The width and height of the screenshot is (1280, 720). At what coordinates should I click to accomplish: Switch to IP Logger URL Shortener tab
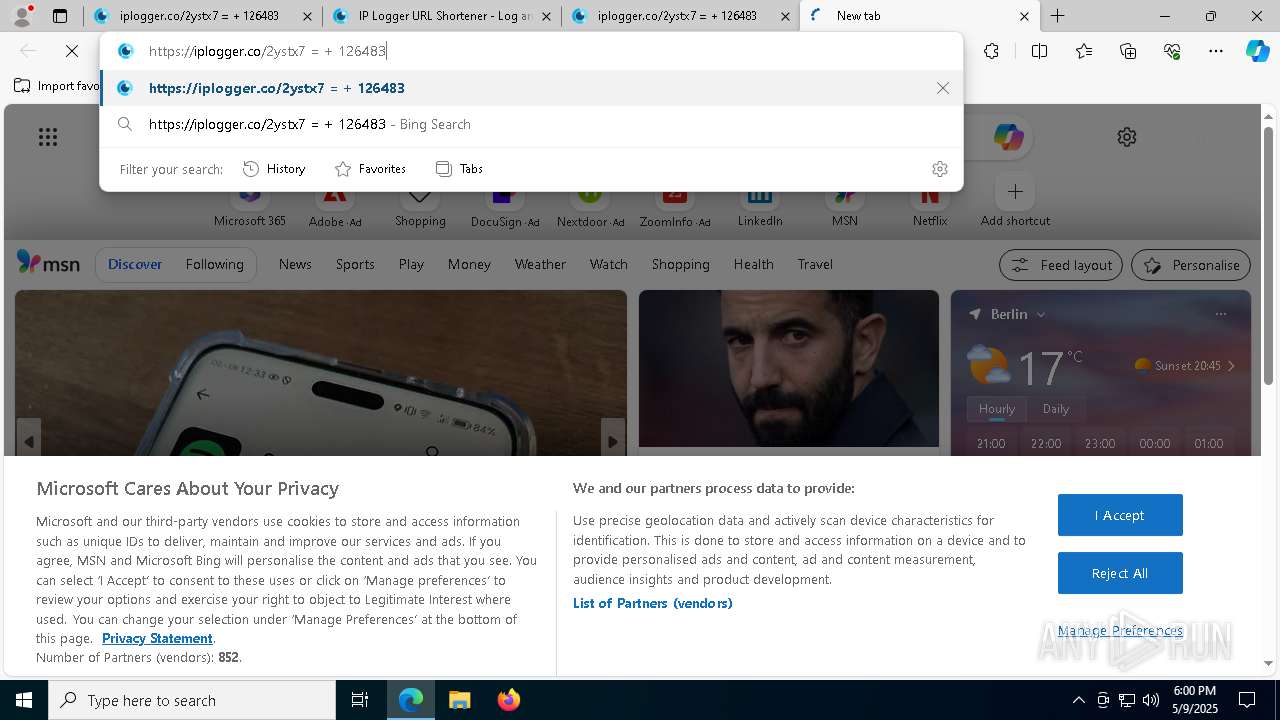pyautogui.click(x=441, y=16)
